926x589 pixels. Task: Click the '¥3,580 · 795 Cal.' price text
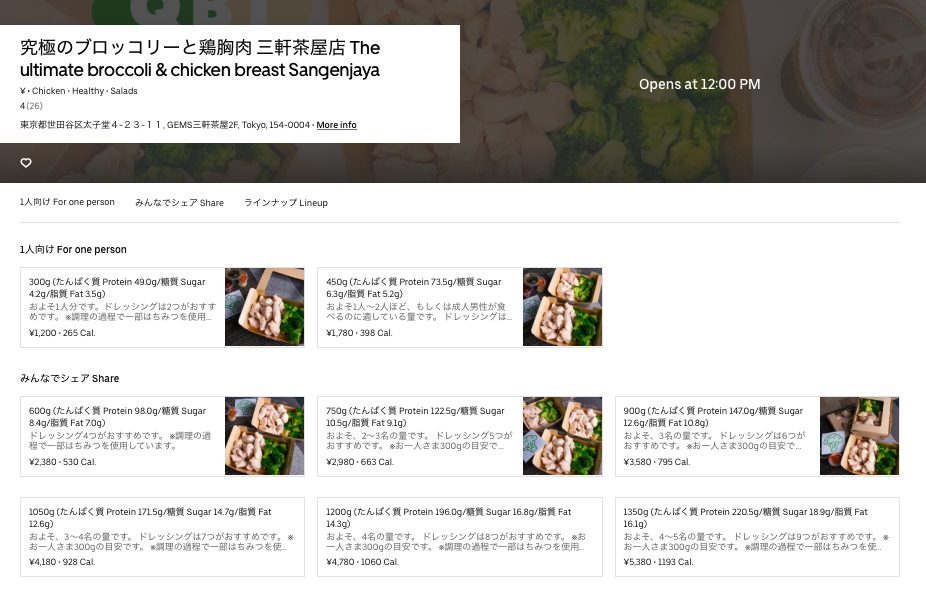click(x=657, y=462)
